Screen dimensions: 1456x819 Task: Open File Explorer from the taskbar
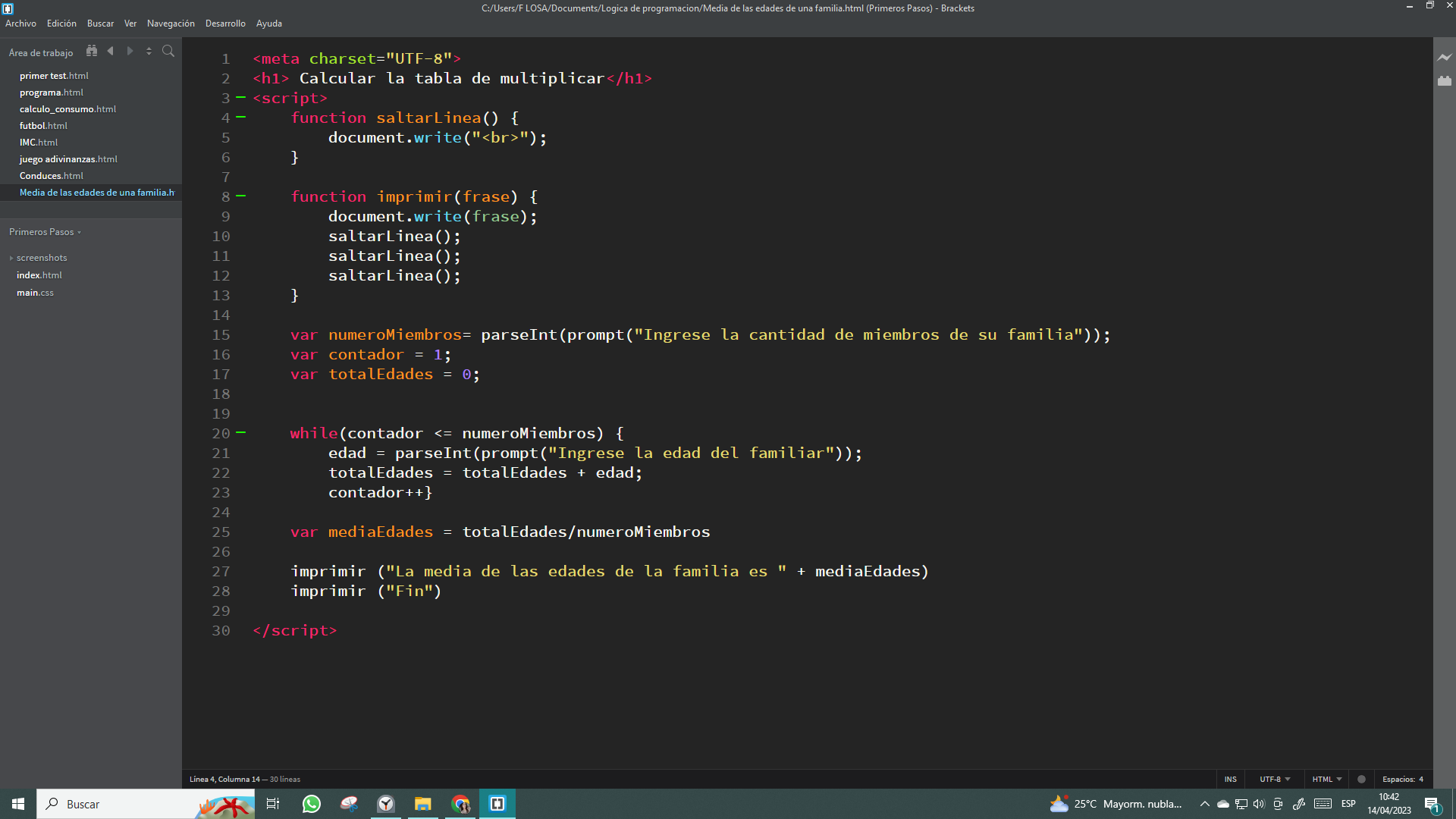coord(423,804)
